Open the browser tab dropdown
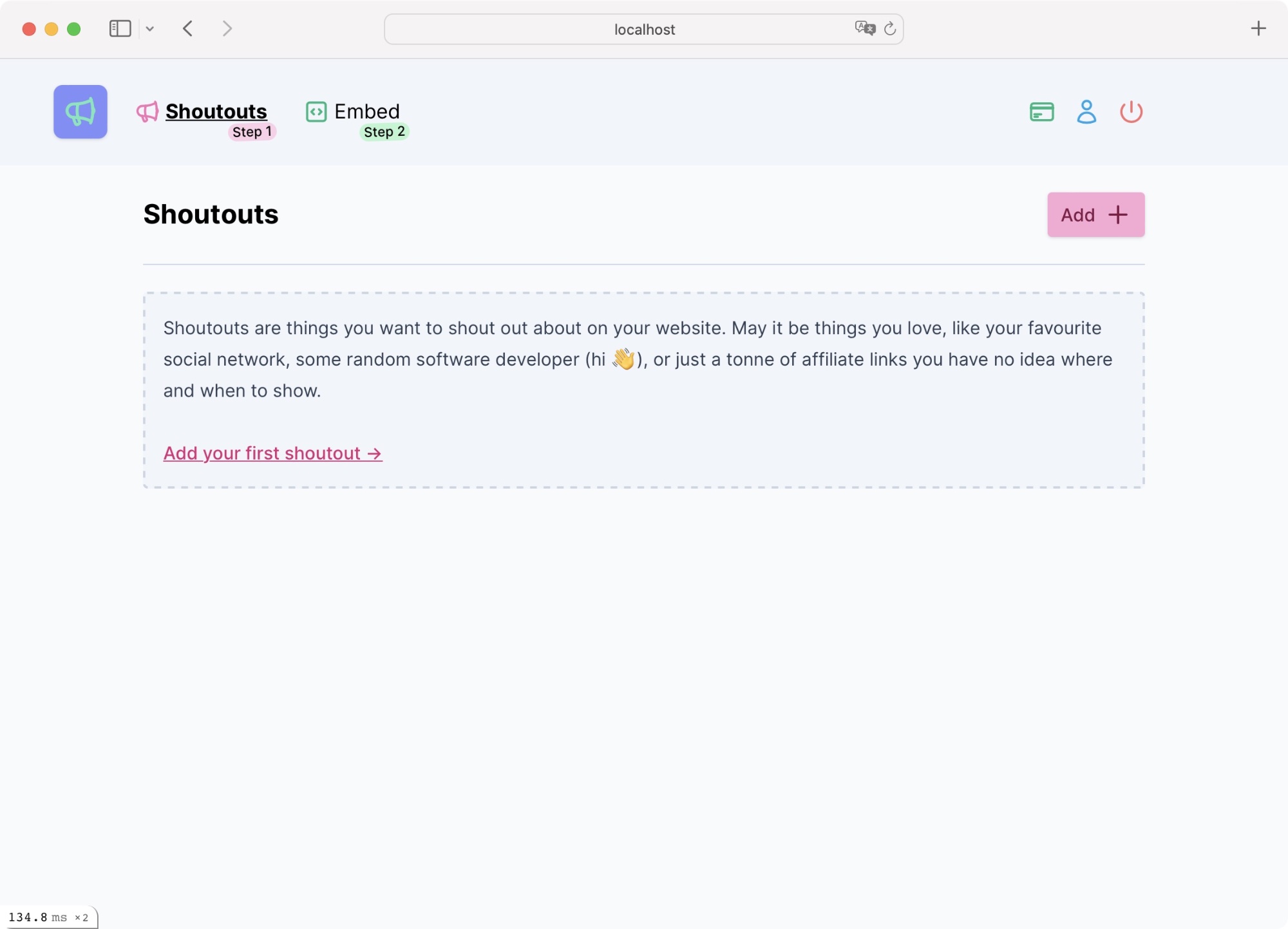 [149, 28]
